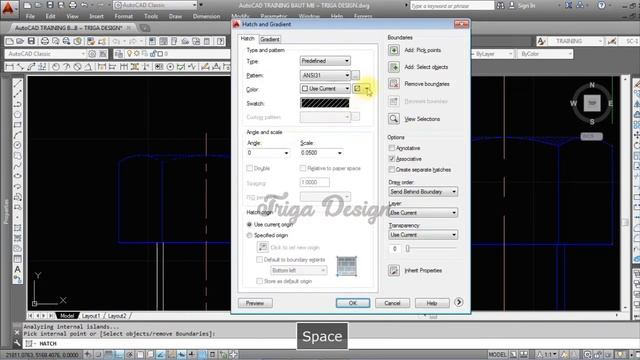Click Add Pick points icon

393,50
